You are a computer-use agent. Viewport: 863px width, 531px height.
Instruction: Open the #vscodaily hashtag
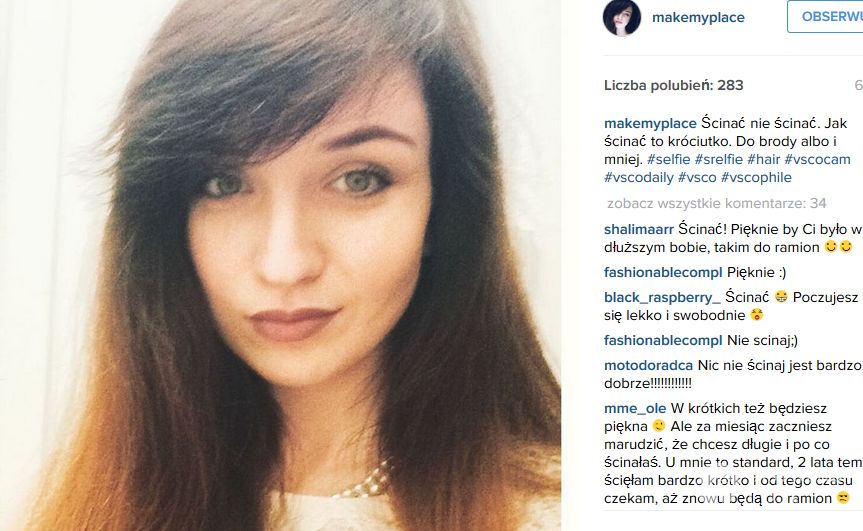tap(638, 178)
